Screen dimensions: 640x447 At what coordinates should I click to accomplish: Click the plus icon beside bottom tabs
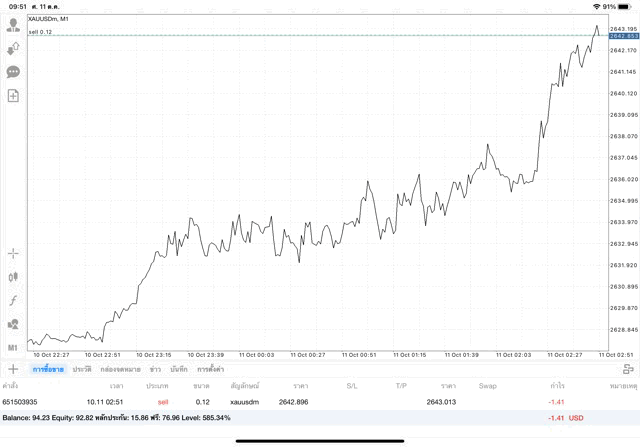pos(13,369)
